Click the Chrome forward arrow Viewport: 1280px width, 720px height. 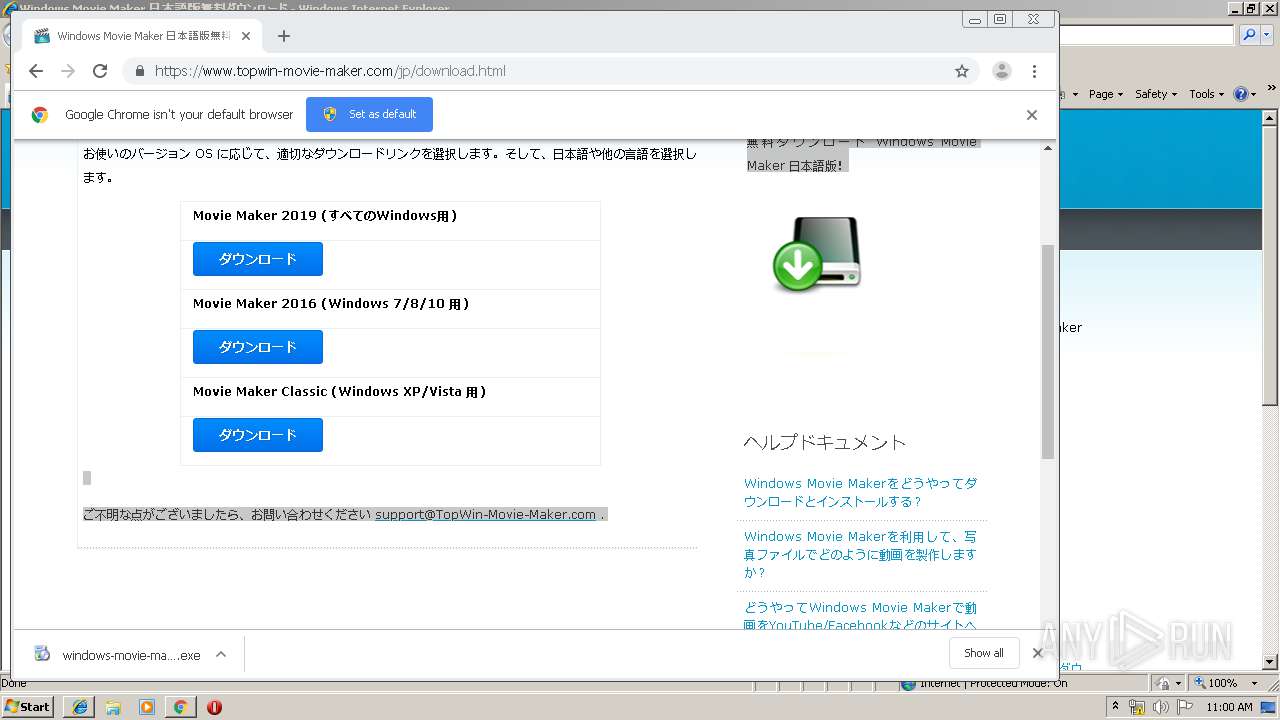coord(68,71)
